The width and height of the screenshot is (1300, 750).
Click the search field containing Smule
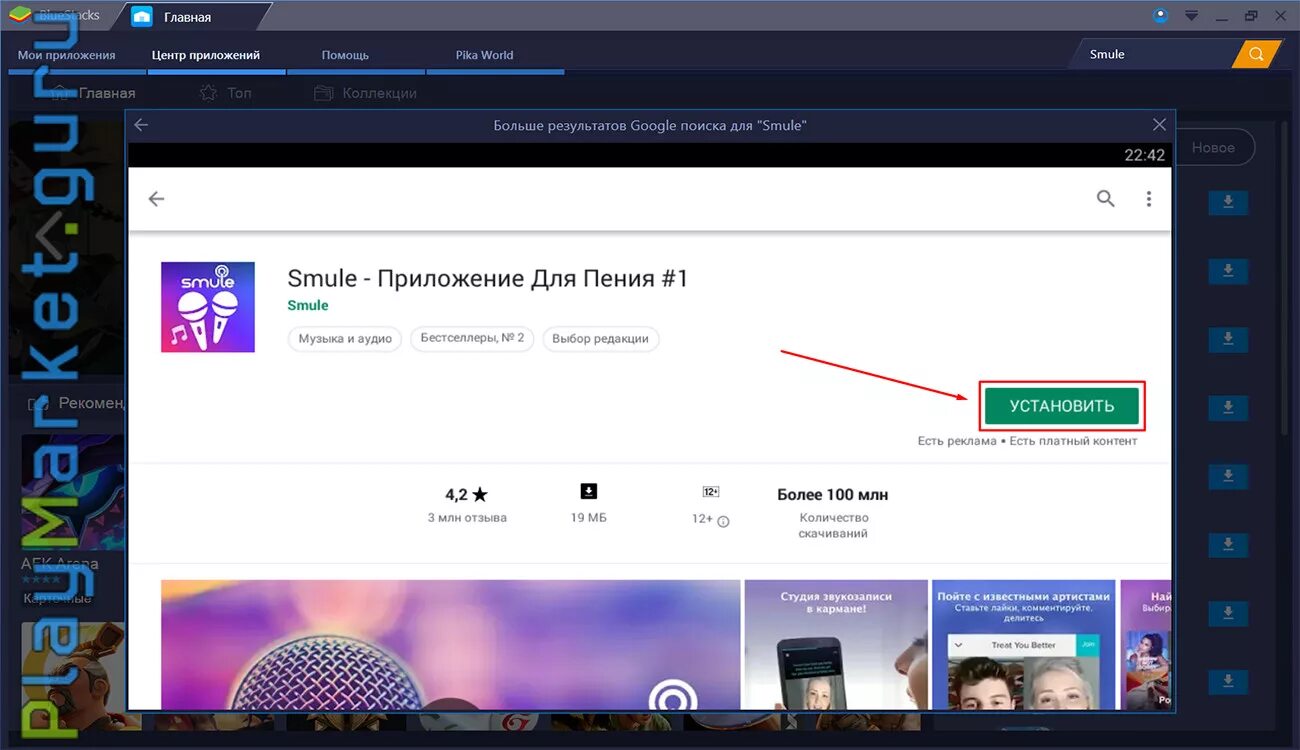[x=1155, y=54]
